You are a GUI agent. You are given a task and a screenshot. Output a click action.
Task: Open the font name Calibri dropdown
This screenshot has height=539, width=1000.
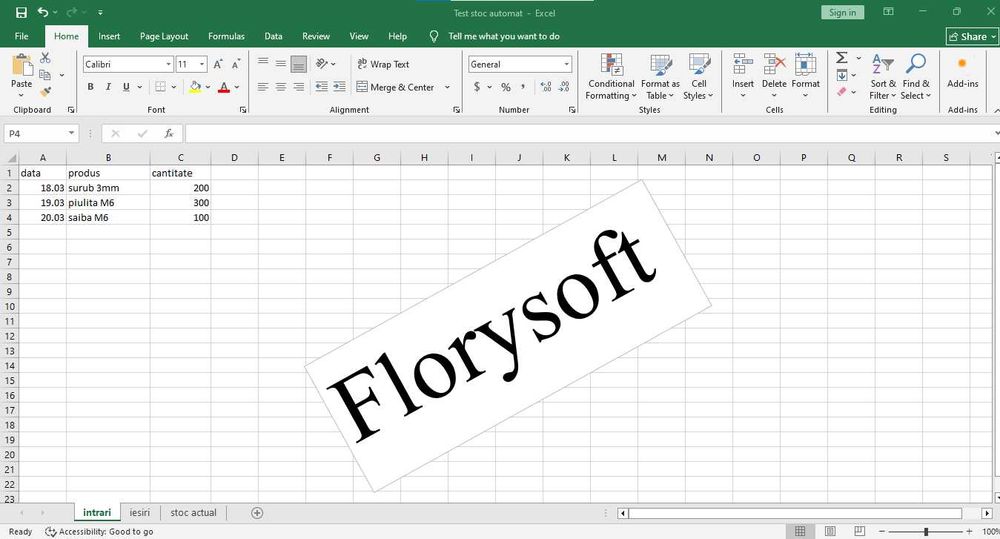click(168, 64)
